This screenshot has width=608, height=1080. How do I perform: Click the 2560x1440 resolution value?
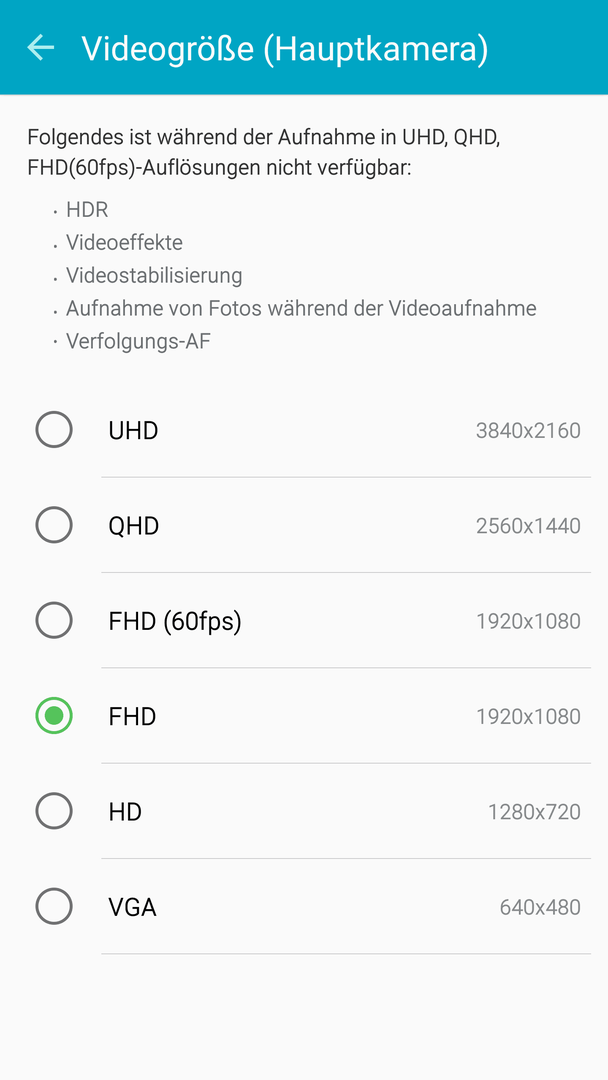[528, 526]
